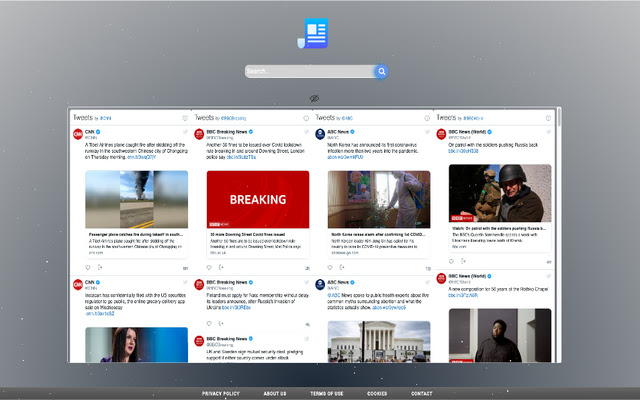Click Twitter bird icon on CNN Instacart tweet
Image resolution: width=640 pixels, height=400 pixels.
pyautogui.click(x=185, y=282)
